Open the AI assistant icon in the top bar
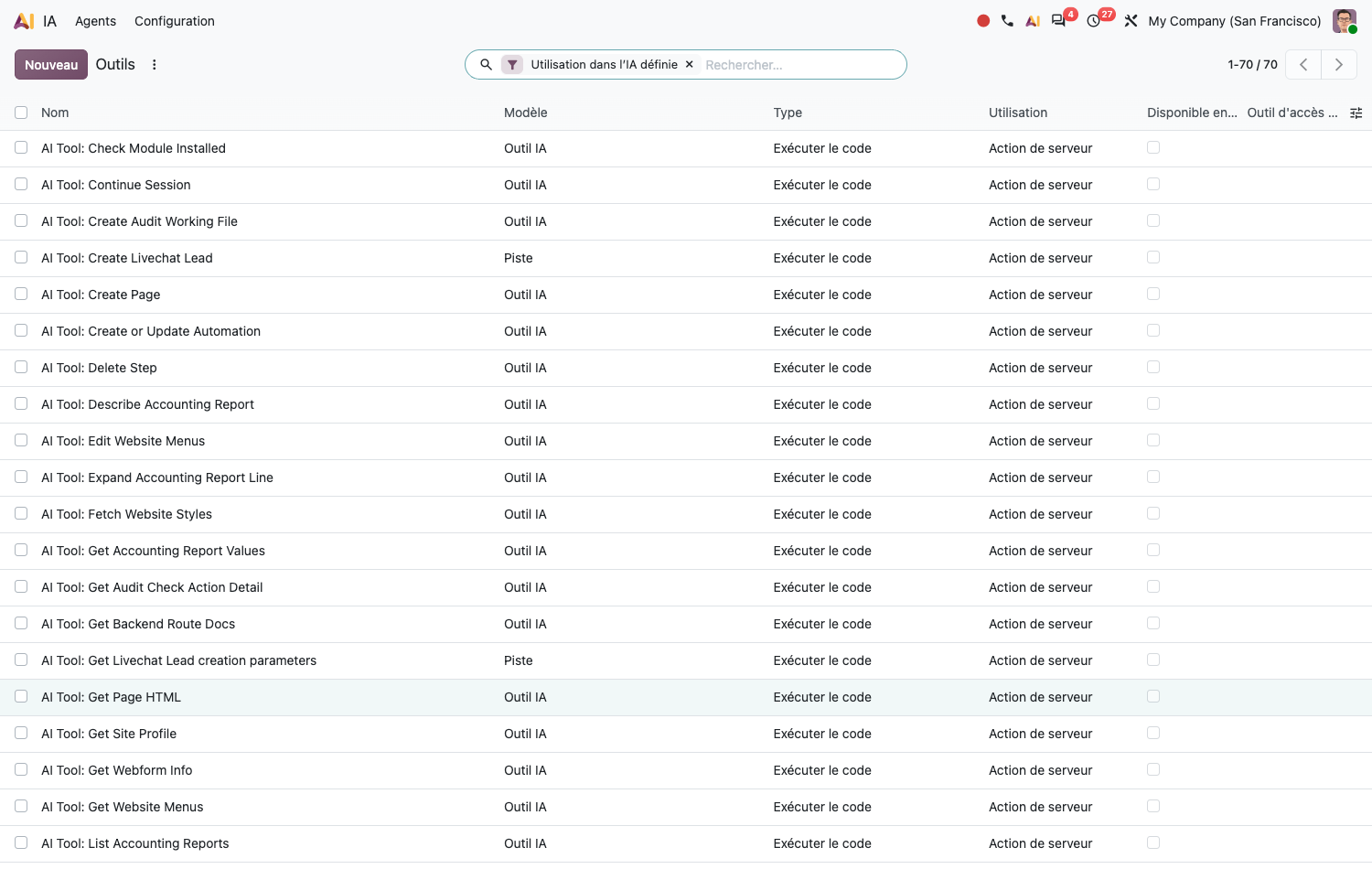 pyautogui.click(x=1033, y=21)
